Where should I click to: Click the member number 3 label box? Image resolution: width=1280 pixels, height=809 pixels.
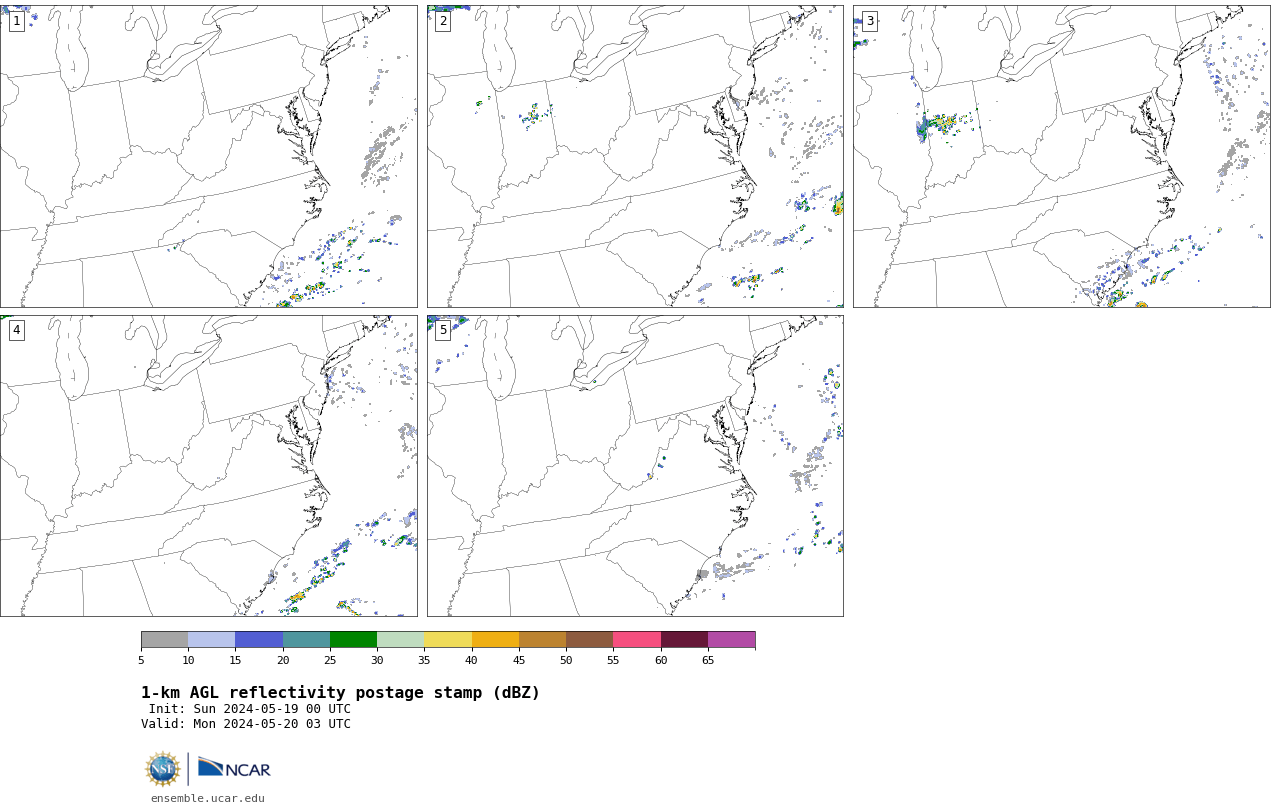869,21
